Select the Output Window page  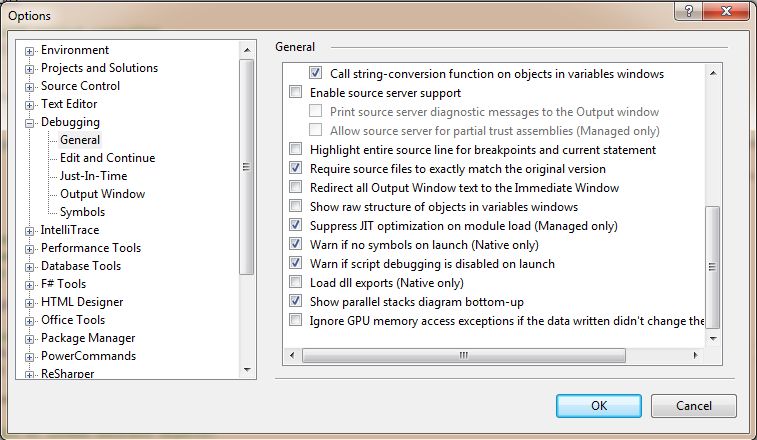click(102, 194)
